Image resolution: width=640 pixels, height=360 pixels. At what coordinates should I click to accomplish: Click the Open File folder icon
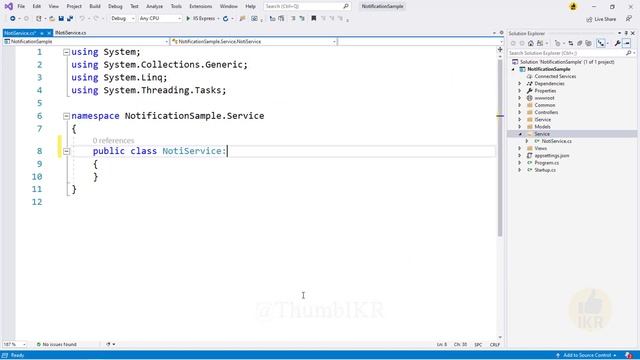pyautogui.click(x=52, y=18)
